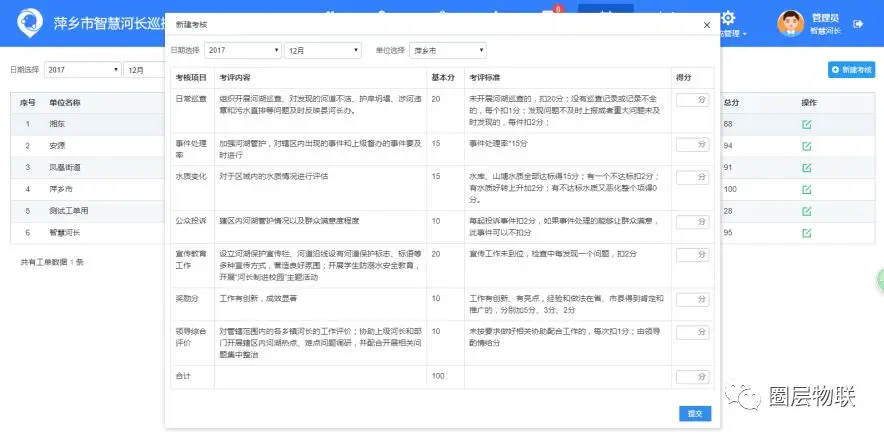
Task: Click the 湘东 unit name
Action: point(57,124)
